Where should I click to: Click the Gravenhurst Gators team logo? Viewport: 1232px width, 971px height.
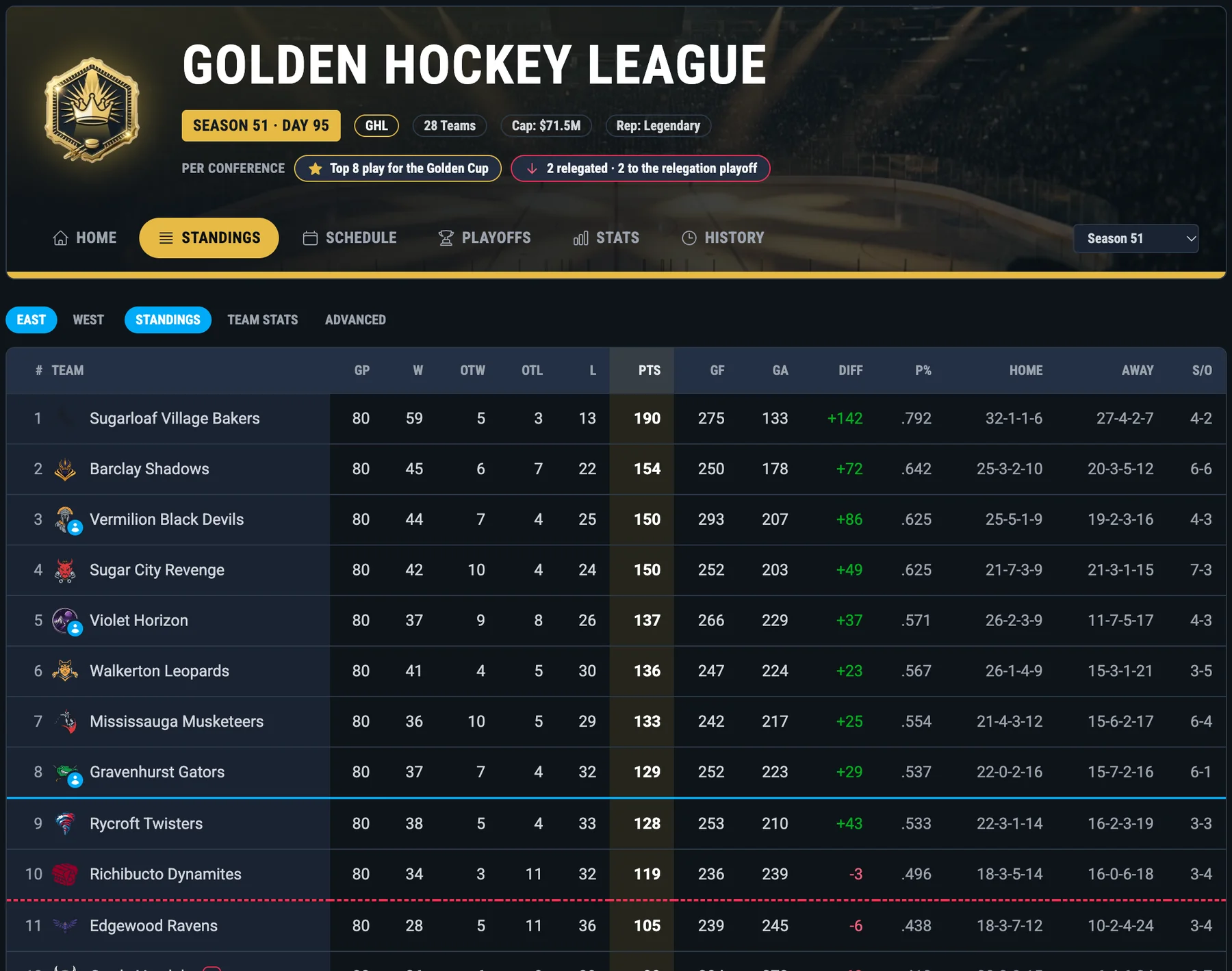coord(65,773)
